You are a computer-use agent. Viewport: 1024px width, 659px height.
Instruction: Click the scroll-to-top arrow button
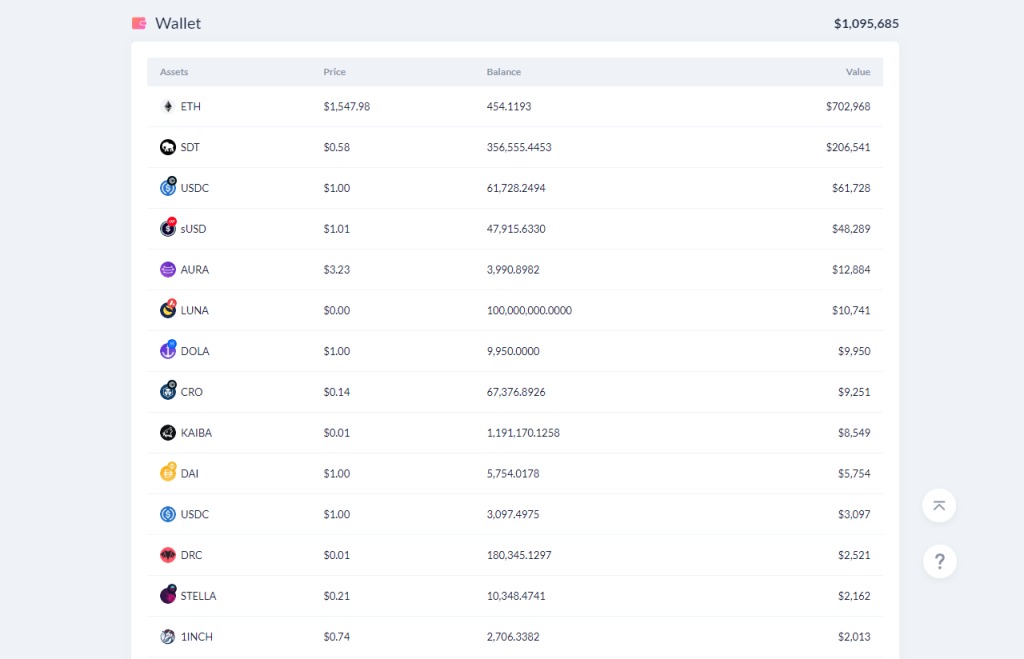click(939, 506)
